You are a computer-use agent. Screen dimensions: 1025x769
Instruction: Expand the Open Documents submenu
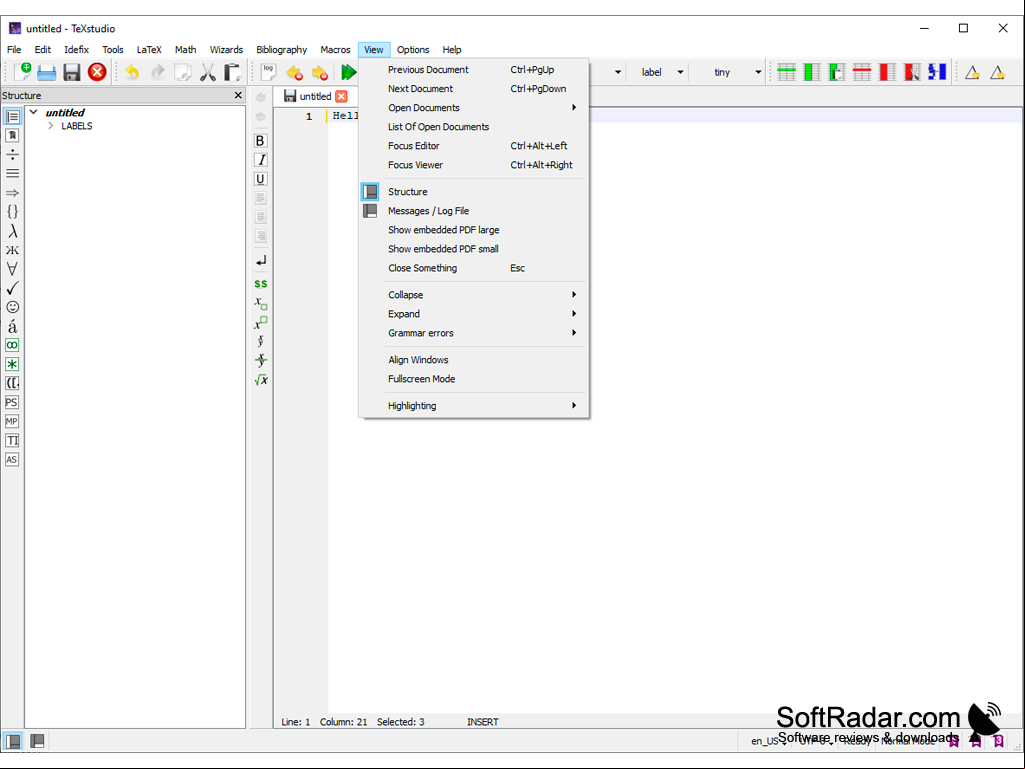(x=474, y=107)
